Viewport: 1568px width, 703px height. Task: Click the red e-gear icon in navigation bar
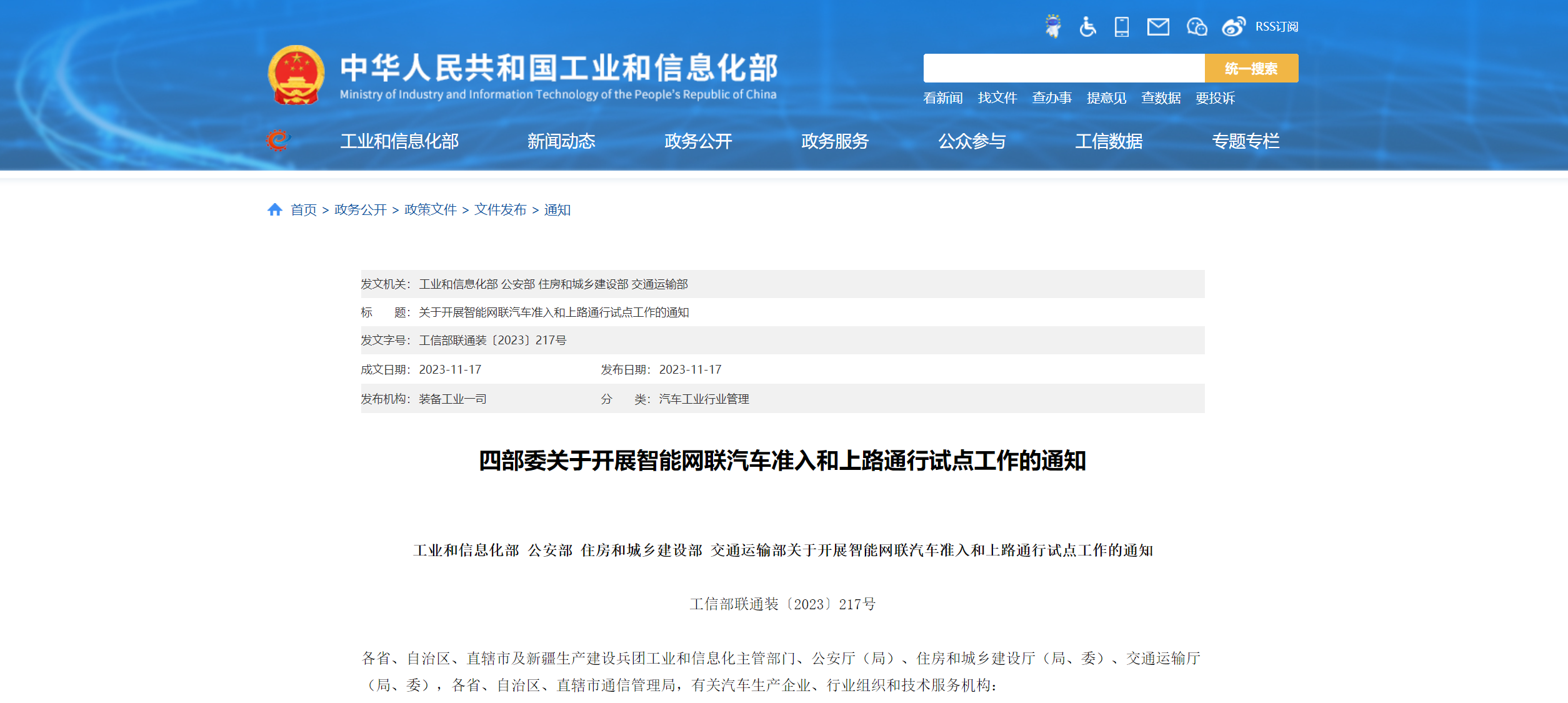point(278,141)
